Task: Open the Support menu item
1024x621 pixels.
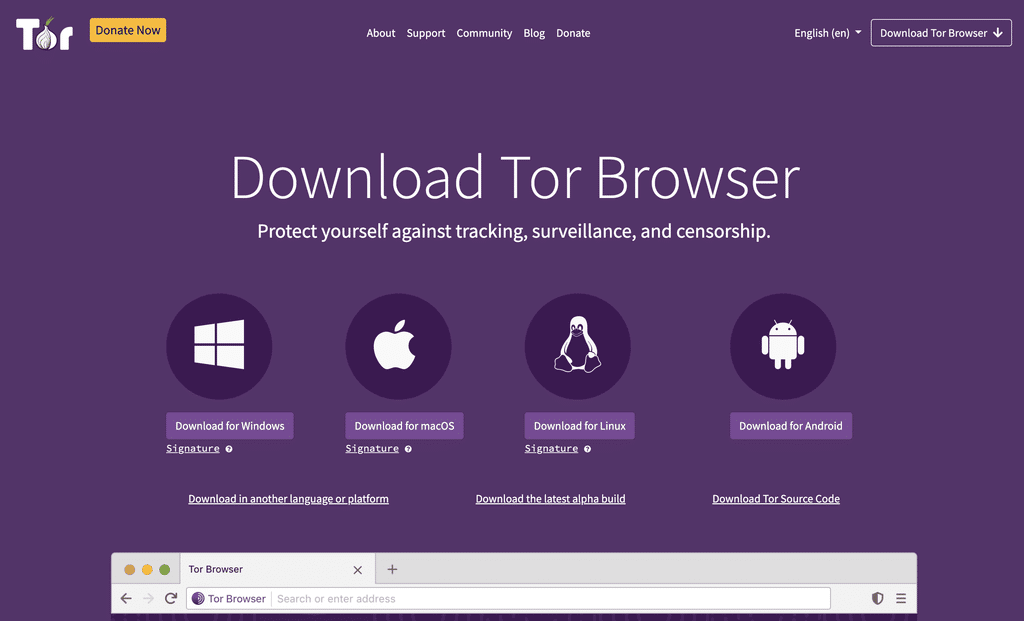Action: pyautogui.click(x=426, y=33)
